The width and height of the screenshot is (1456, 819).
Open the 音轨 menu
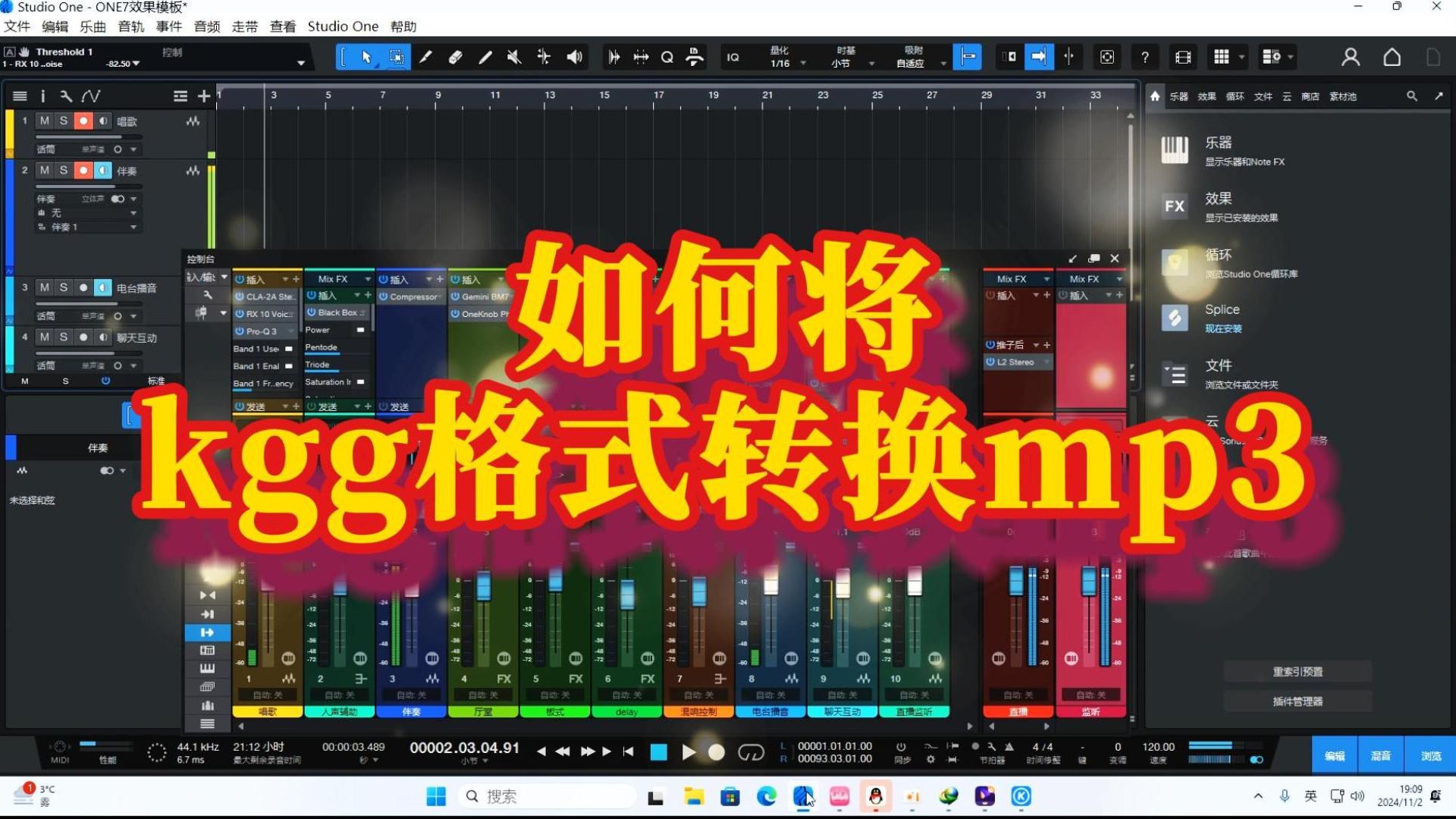tap(130, 27)
